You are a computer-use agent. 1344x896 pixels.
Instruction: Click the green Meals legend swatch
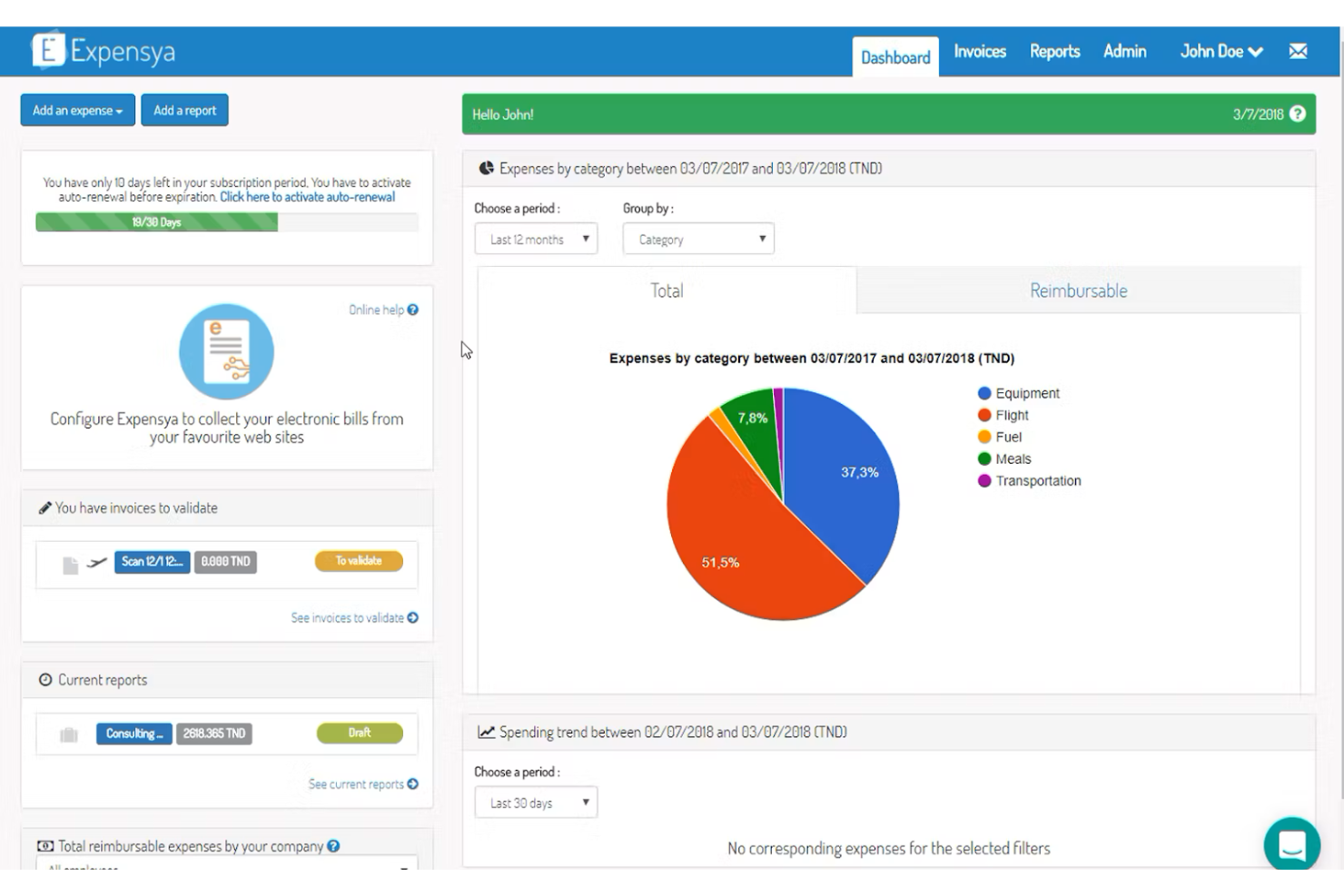tap(984, 458)
